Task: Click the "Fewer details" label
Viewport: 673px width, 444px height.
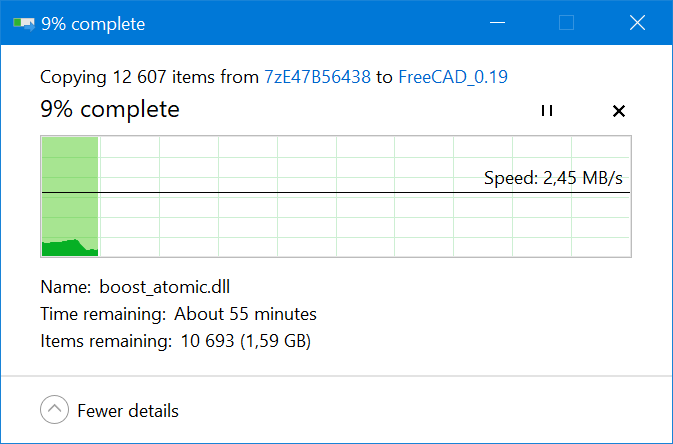Action: tap(128, 410)
